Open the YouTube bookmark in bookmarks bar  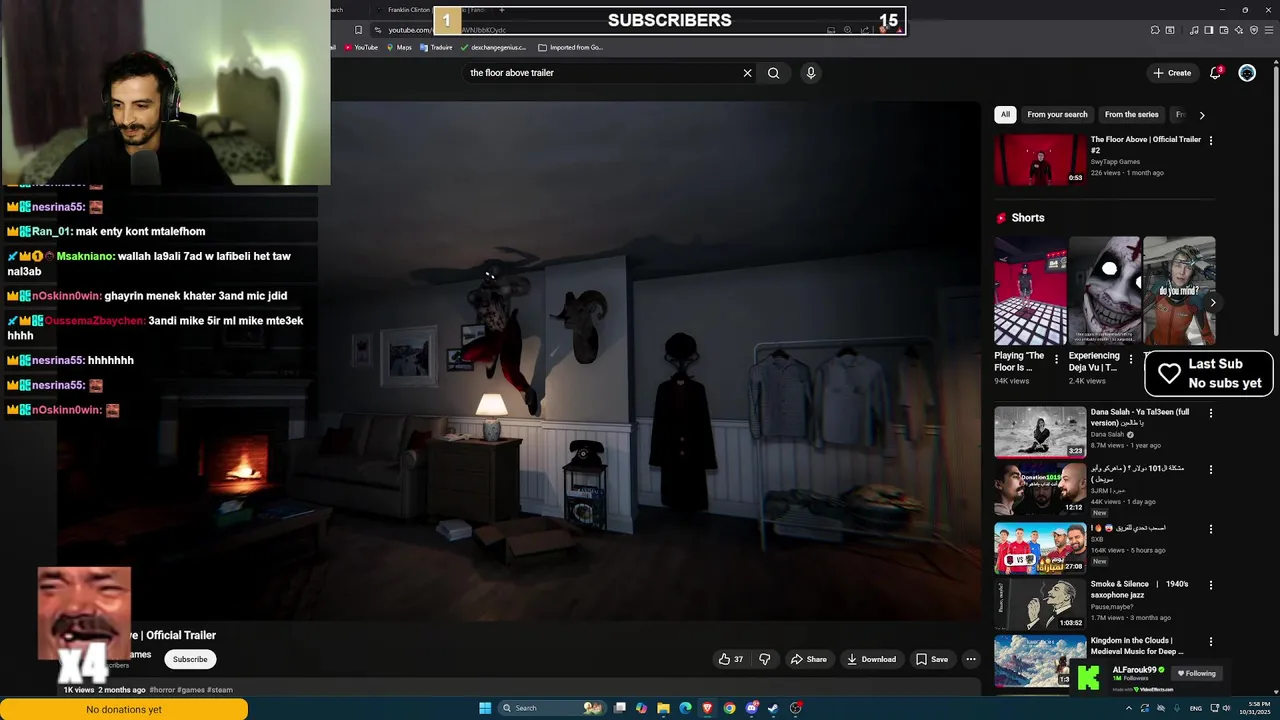[361, 47]
